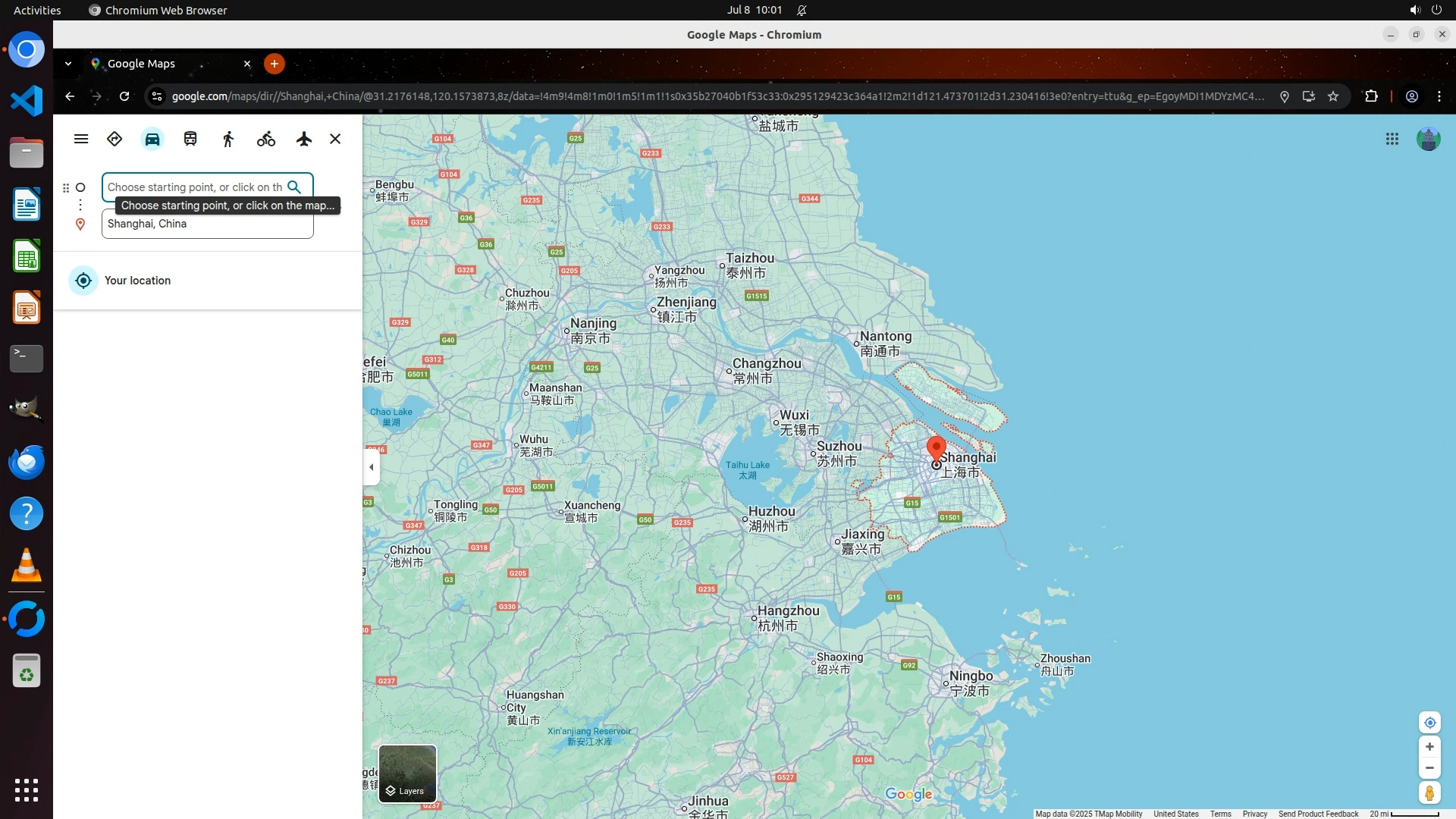This screenshot has height=819, width=1456.
Task: Click the Shanghai, China destination field
Action: tap(207, 224)
